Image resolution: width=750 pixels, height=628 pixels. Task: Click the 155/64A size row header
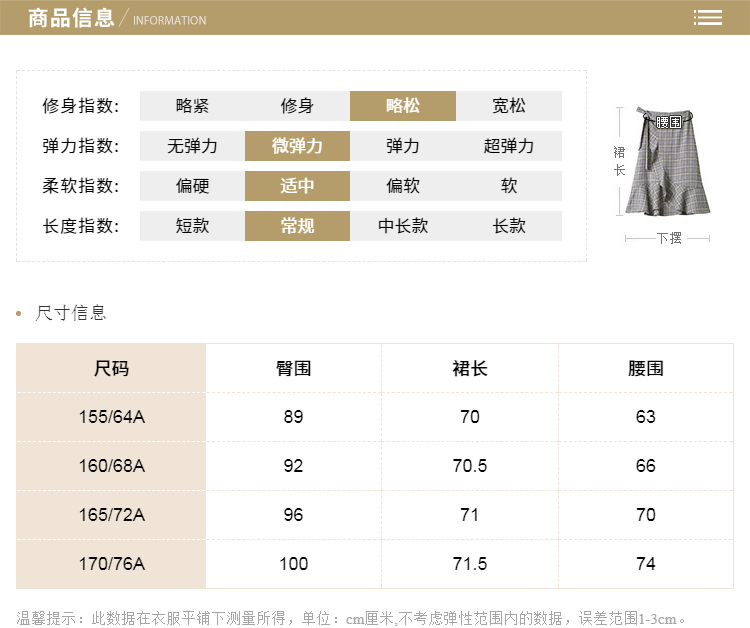coord(112,417)
